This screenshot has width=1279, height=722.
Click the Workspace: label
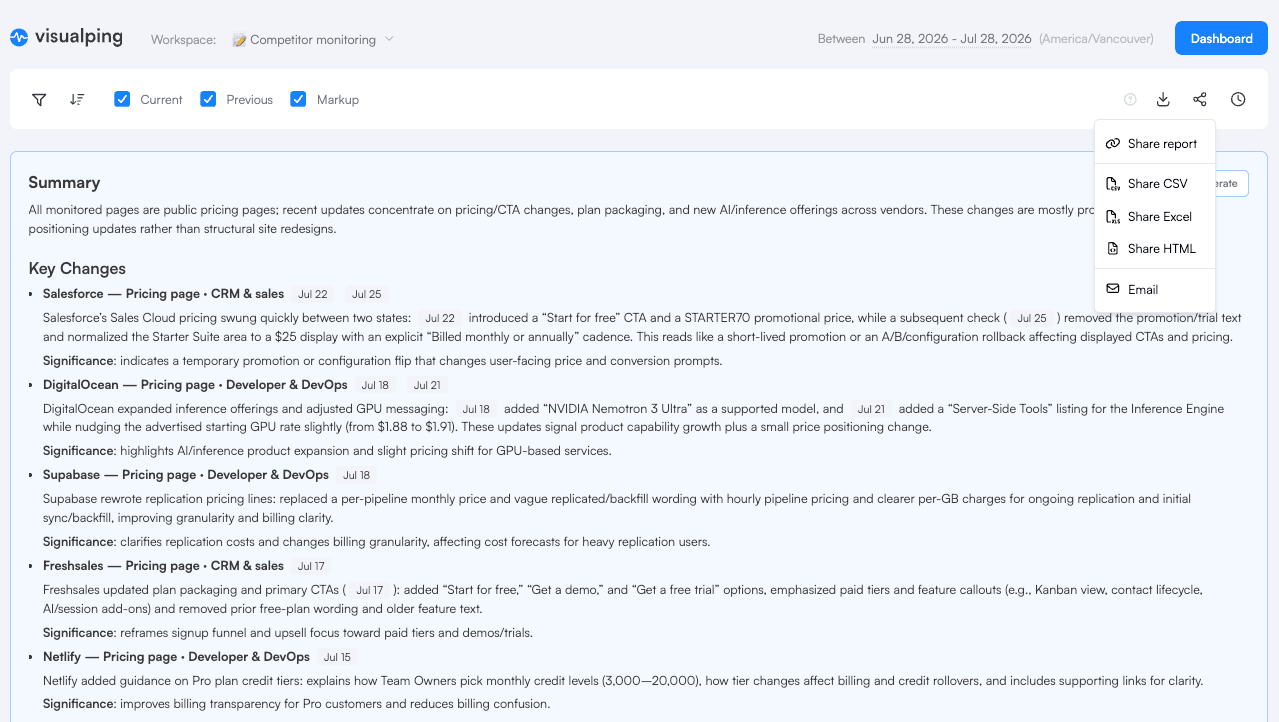(x=183, y=40)
